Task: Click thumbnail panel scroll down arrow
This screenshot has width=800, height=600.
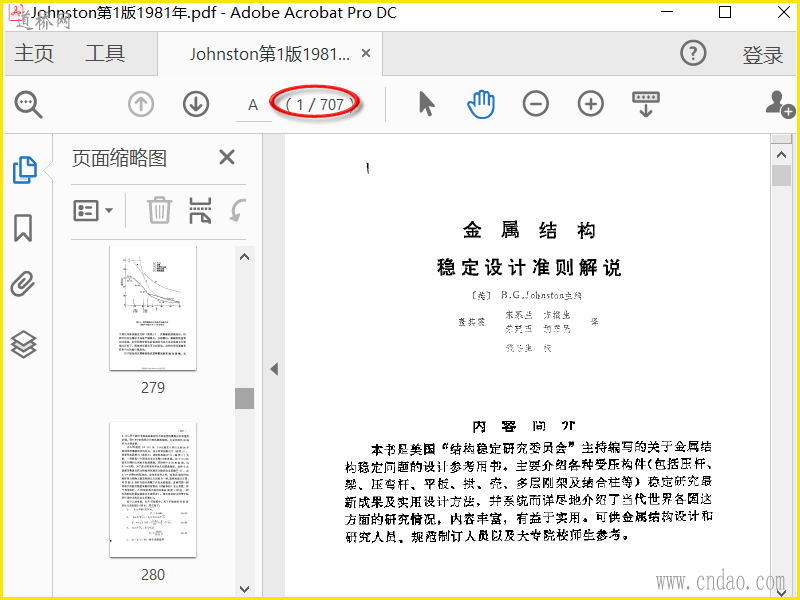Action: click(244, 589)
